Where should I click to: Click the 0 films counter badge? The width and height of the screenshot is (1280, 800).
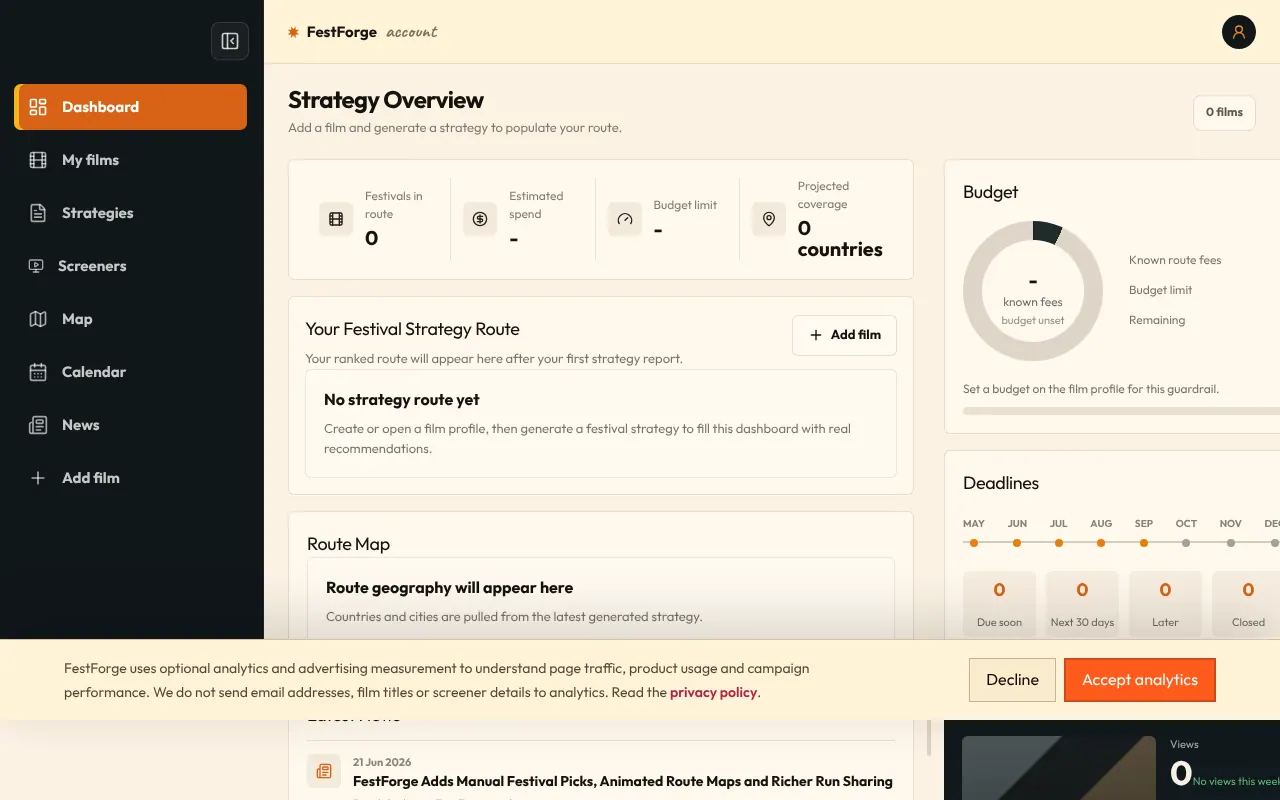1224,112
